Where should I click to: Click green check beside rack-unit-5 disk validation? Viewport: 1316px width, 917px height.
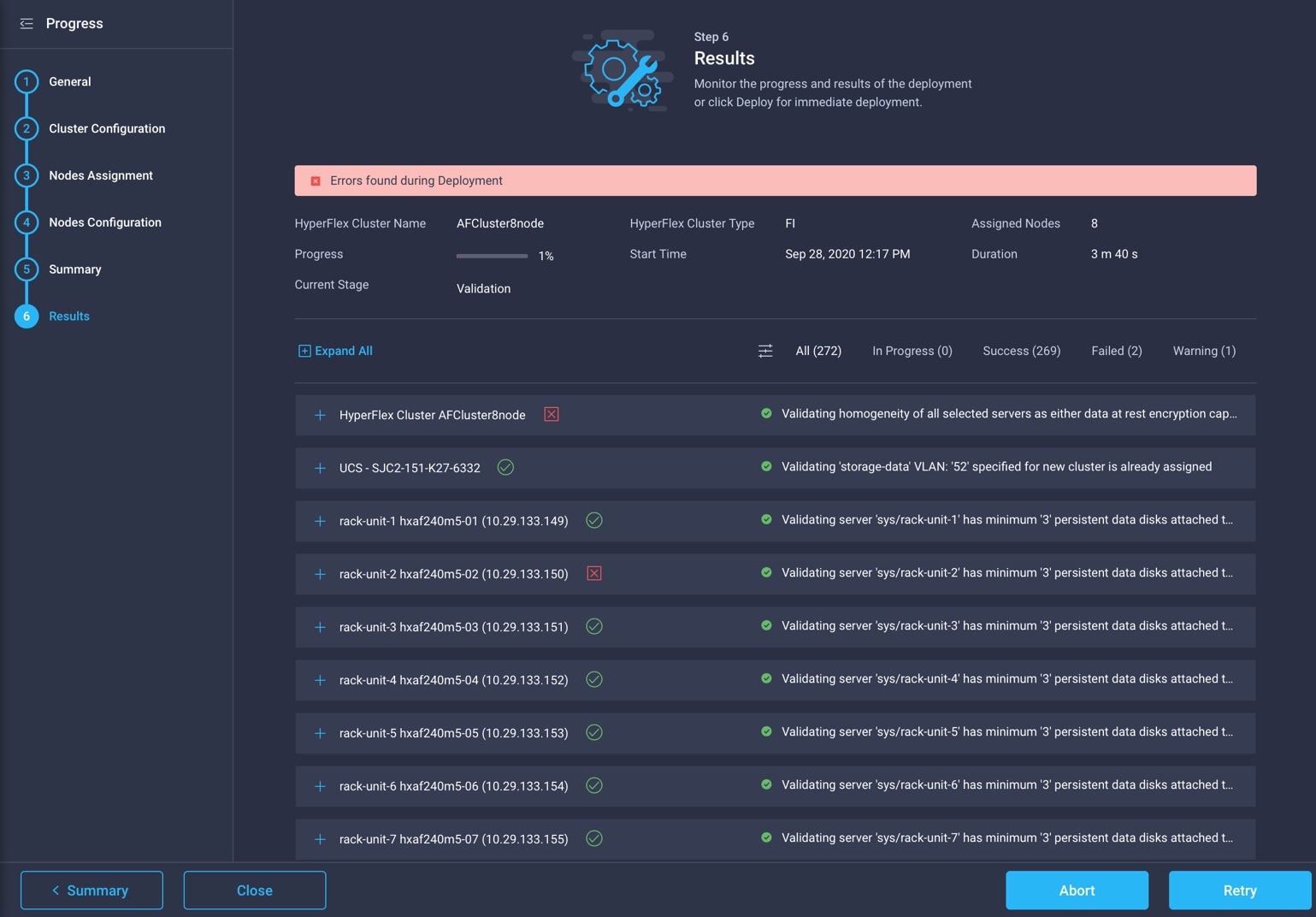[x=766, y=731]
